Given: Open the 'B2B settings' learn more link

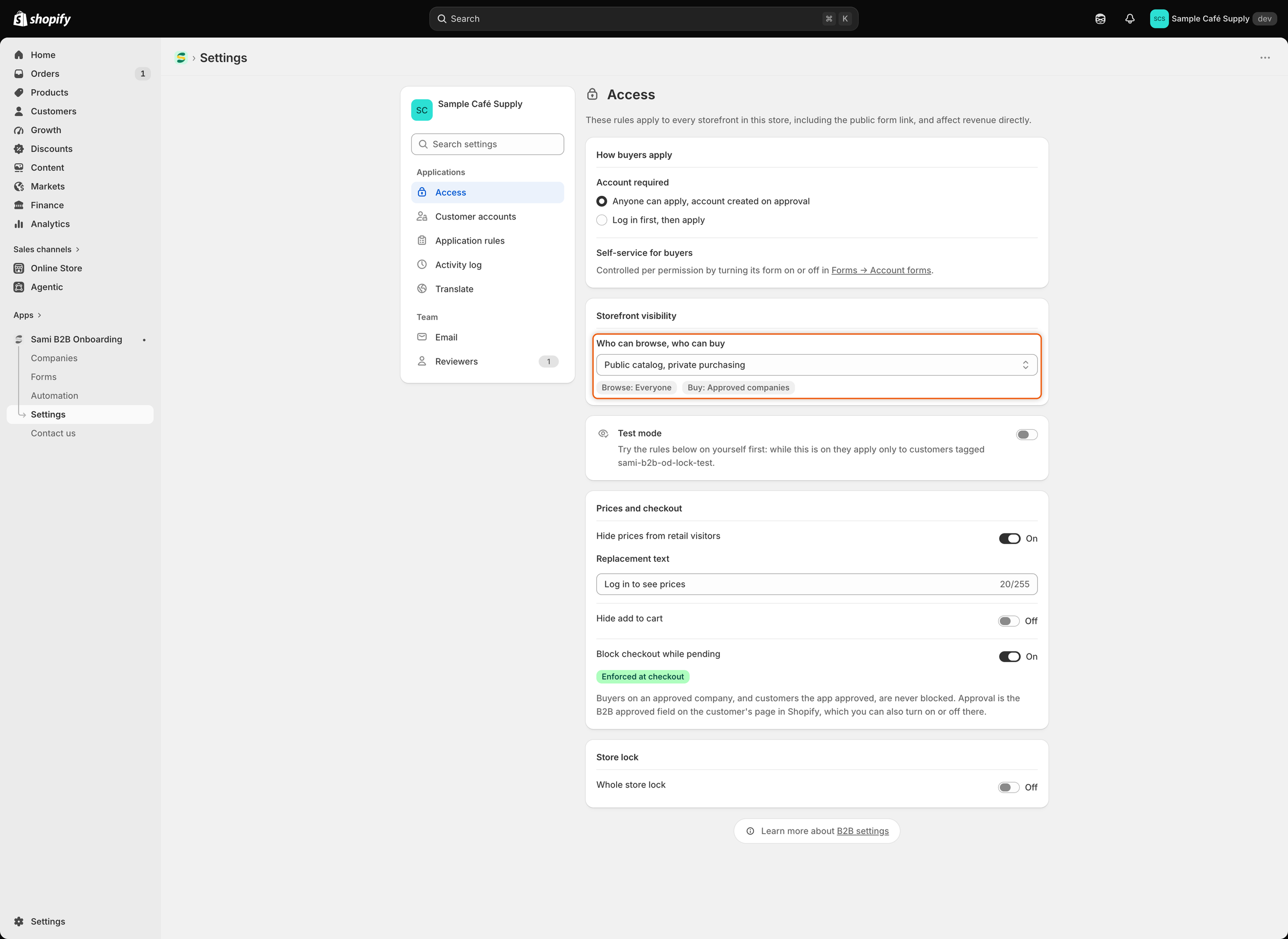Looking at the screenshot, I should [862, 831].
